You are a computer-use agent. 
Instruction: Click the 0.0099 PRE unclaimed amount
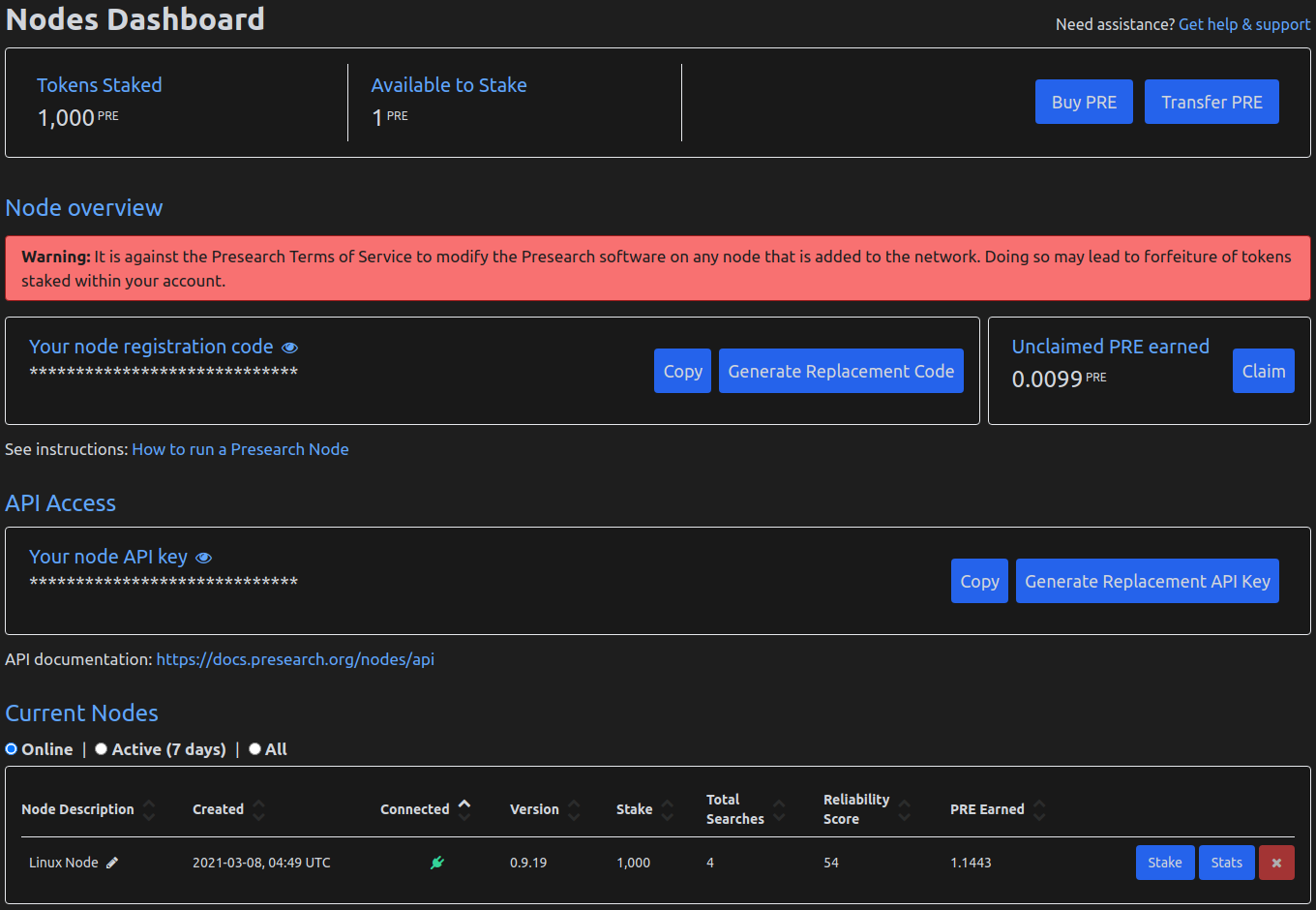1059,379
